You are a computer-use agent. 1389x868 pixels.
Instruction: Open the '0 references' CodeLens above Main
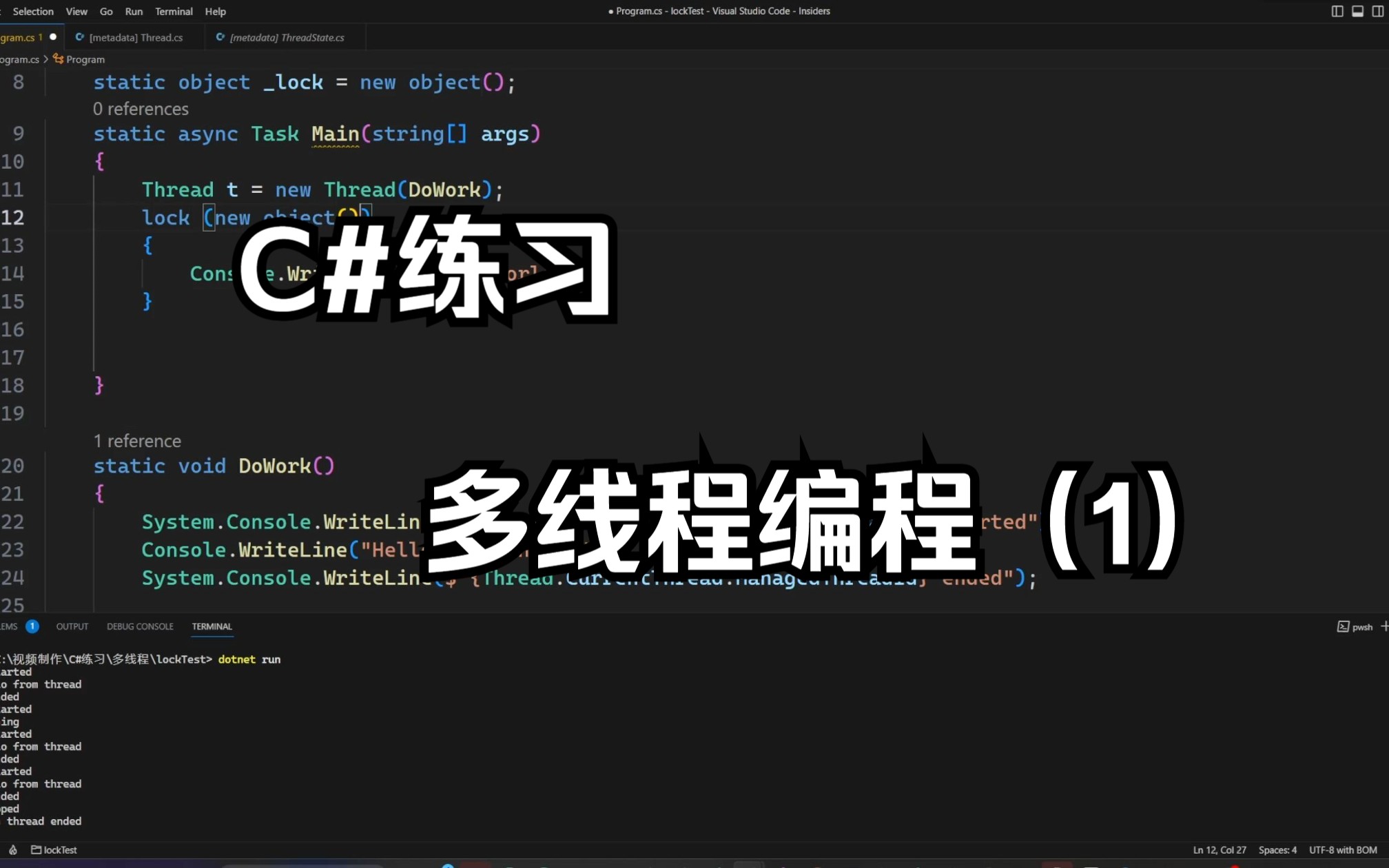coord(141,109)
